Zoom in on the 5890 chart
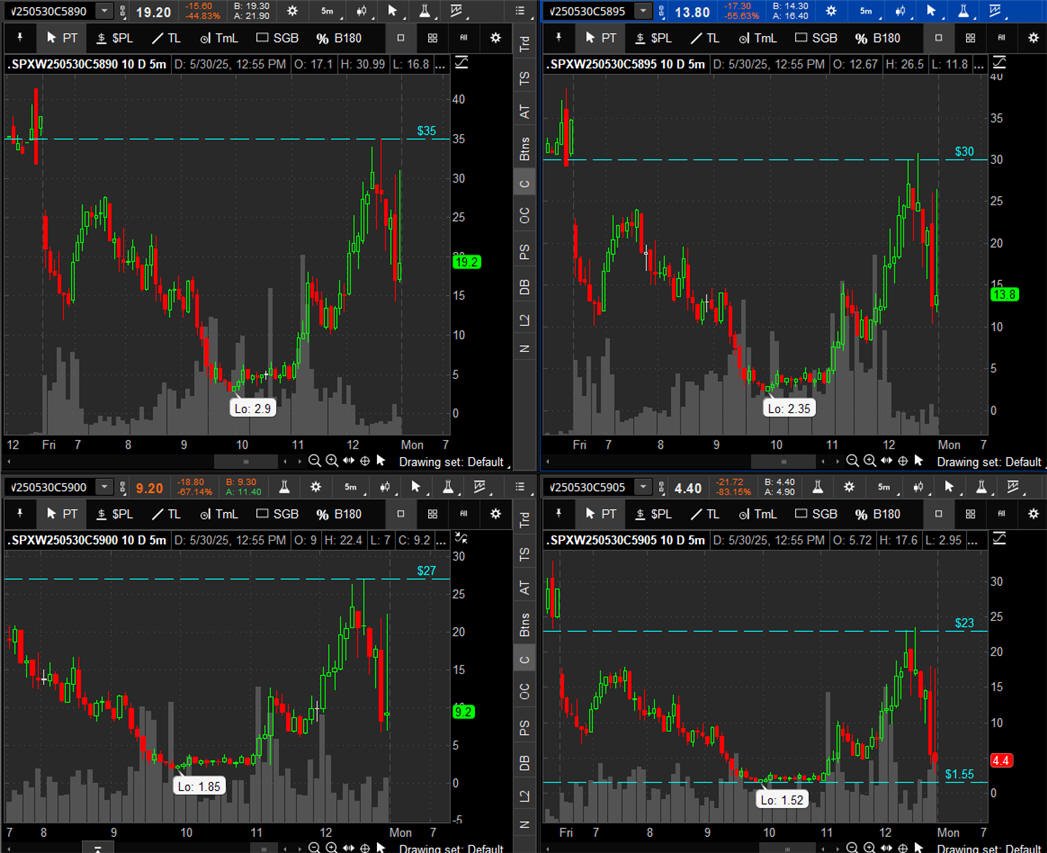The height and width of the screenshot is (853, 1047). (331, 461)
